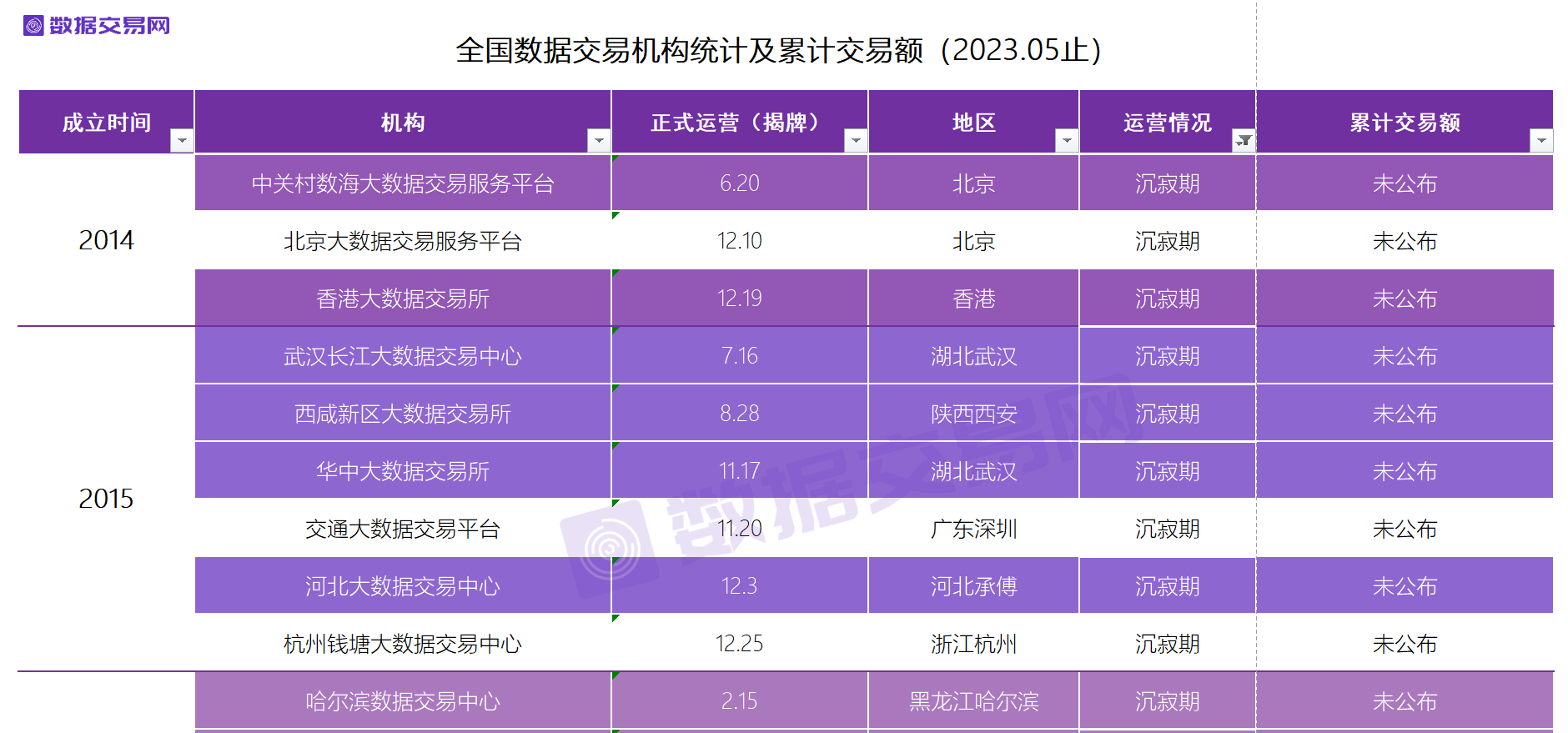
Task: Select 沉寂期 status in 哈尔滨数据交易中心 row
Action: (x=1168, y=701)
